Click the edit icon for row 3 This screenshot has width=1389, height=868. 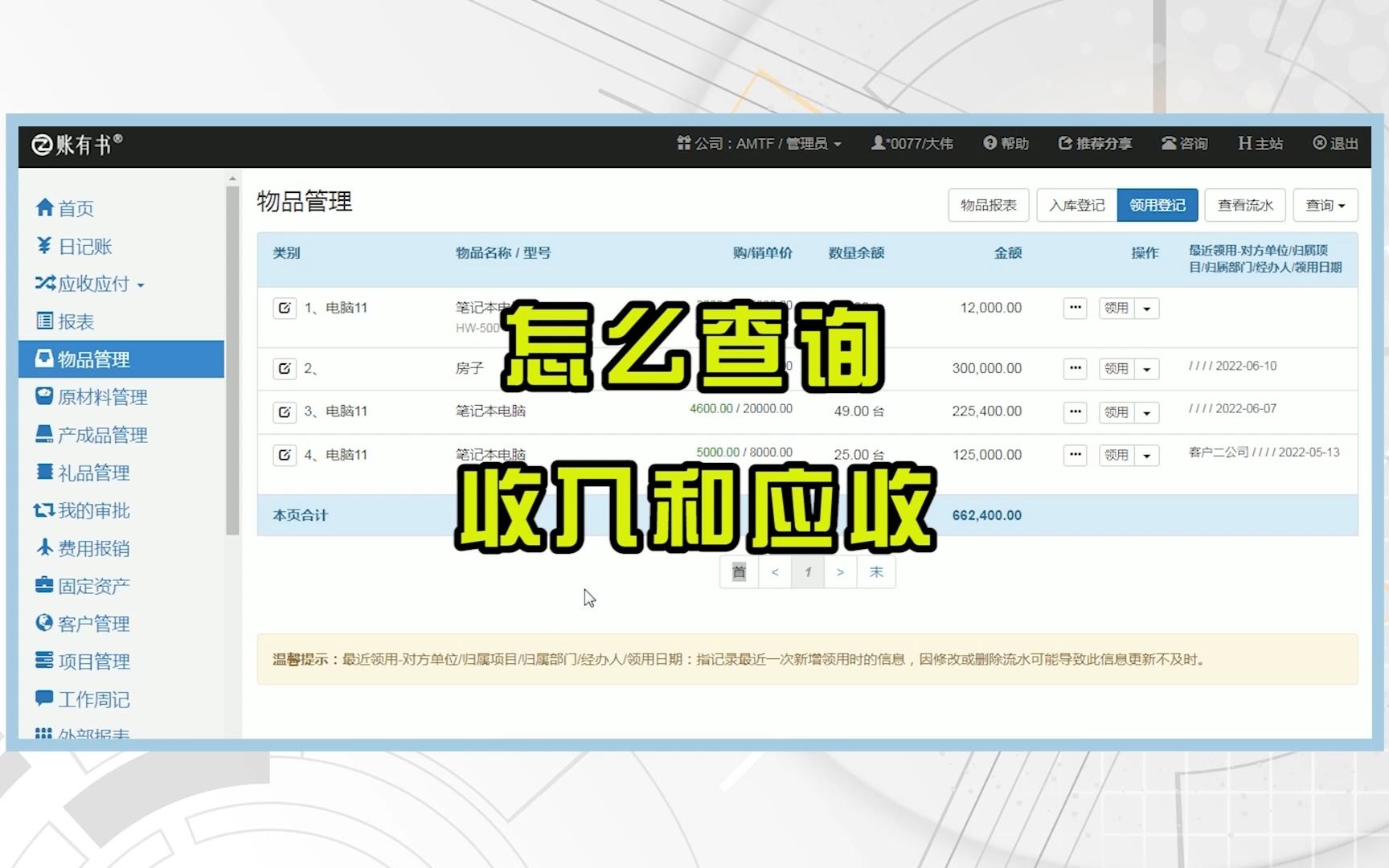(285, 412)
